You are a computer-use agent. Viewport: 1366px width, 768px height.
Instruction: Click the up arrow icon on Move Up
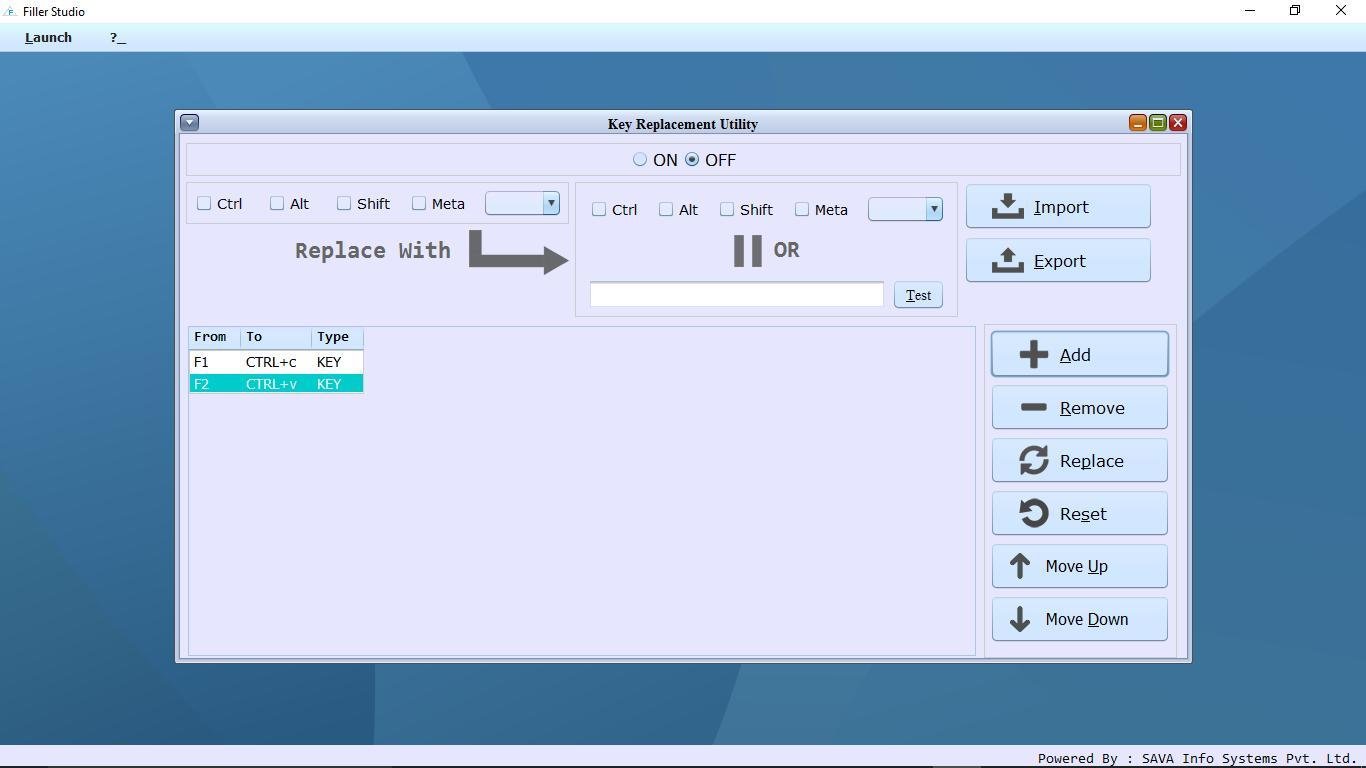tap(1020, 566)
